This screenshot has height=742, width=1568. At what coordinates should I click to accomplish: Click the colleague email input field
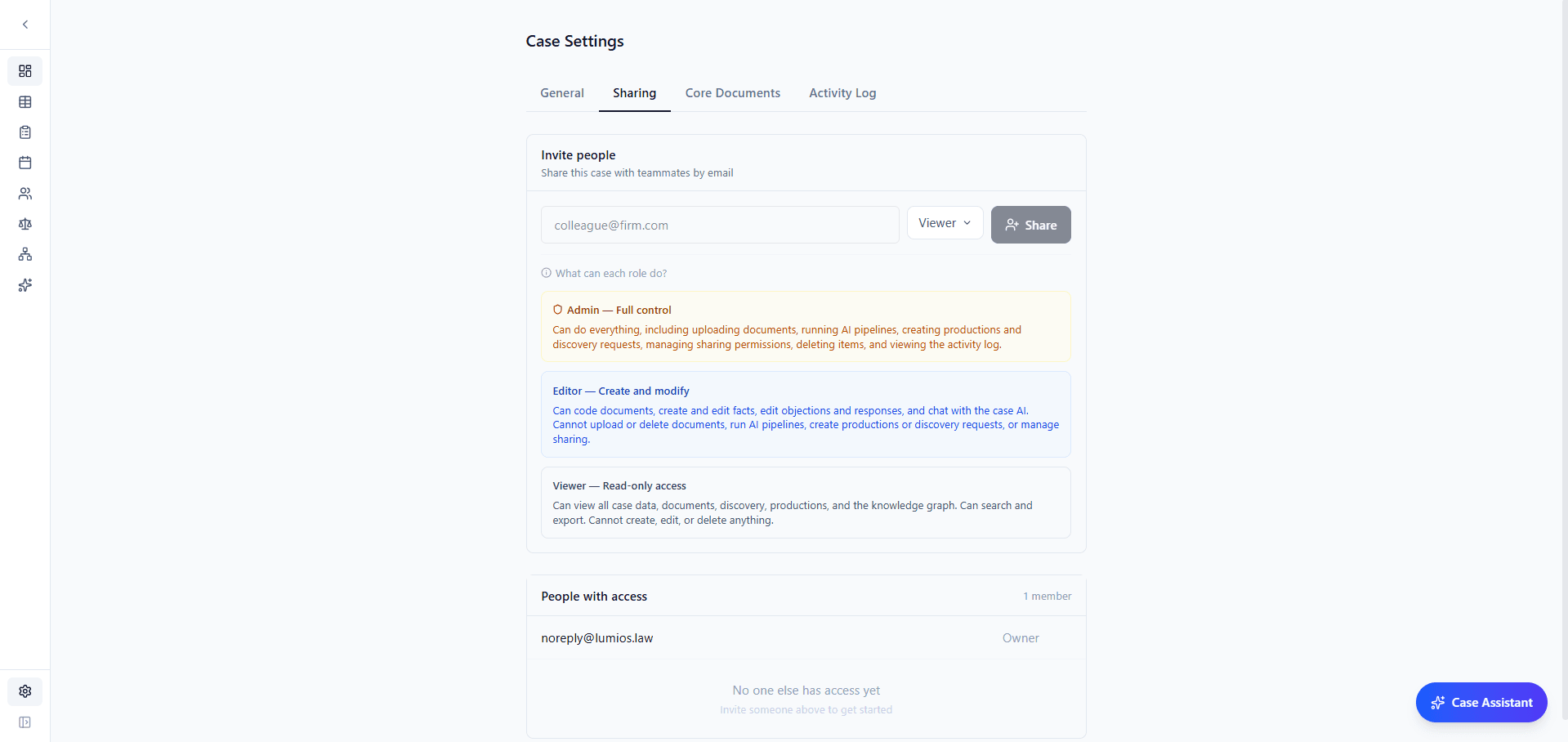719,224
